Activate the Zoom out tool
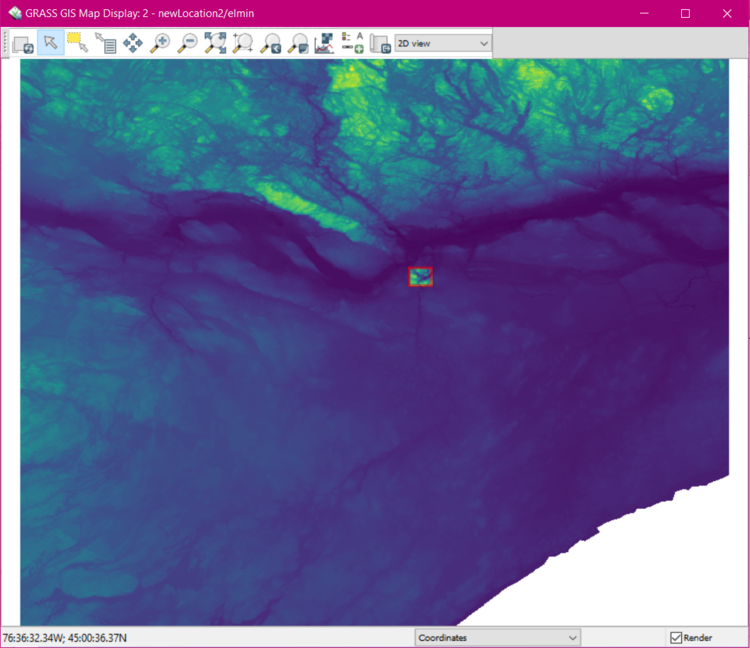The image size is (750, 648). [187, 43]
